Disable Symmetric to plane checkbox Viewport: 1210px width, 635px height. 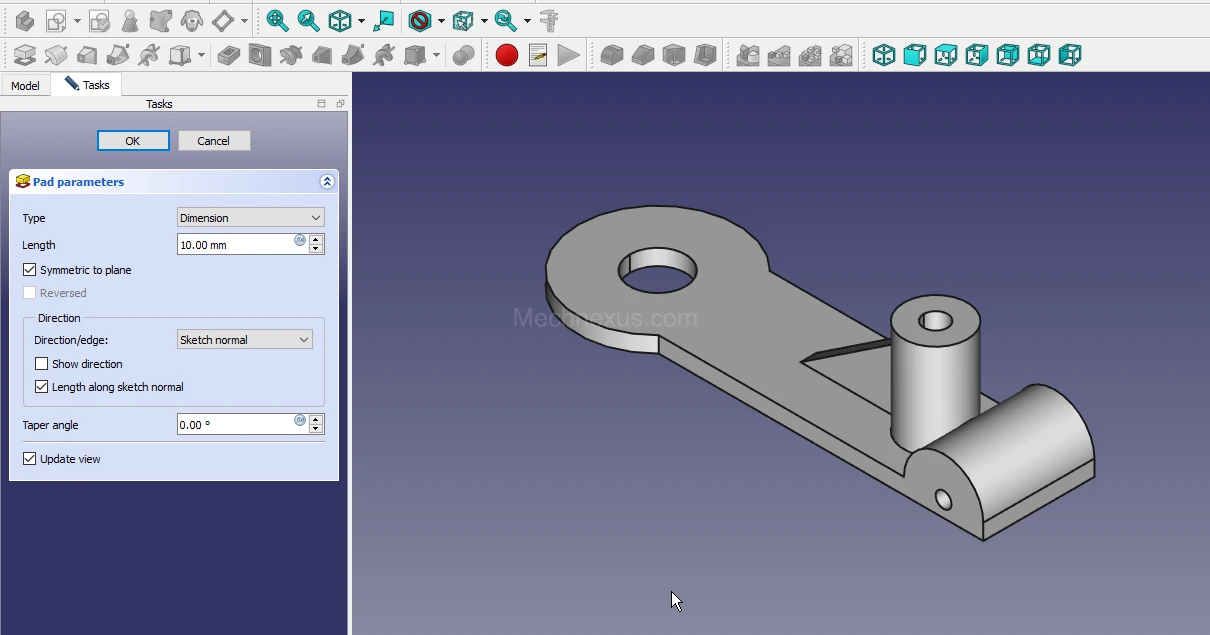pyautogui.click(x=30, y=270)
